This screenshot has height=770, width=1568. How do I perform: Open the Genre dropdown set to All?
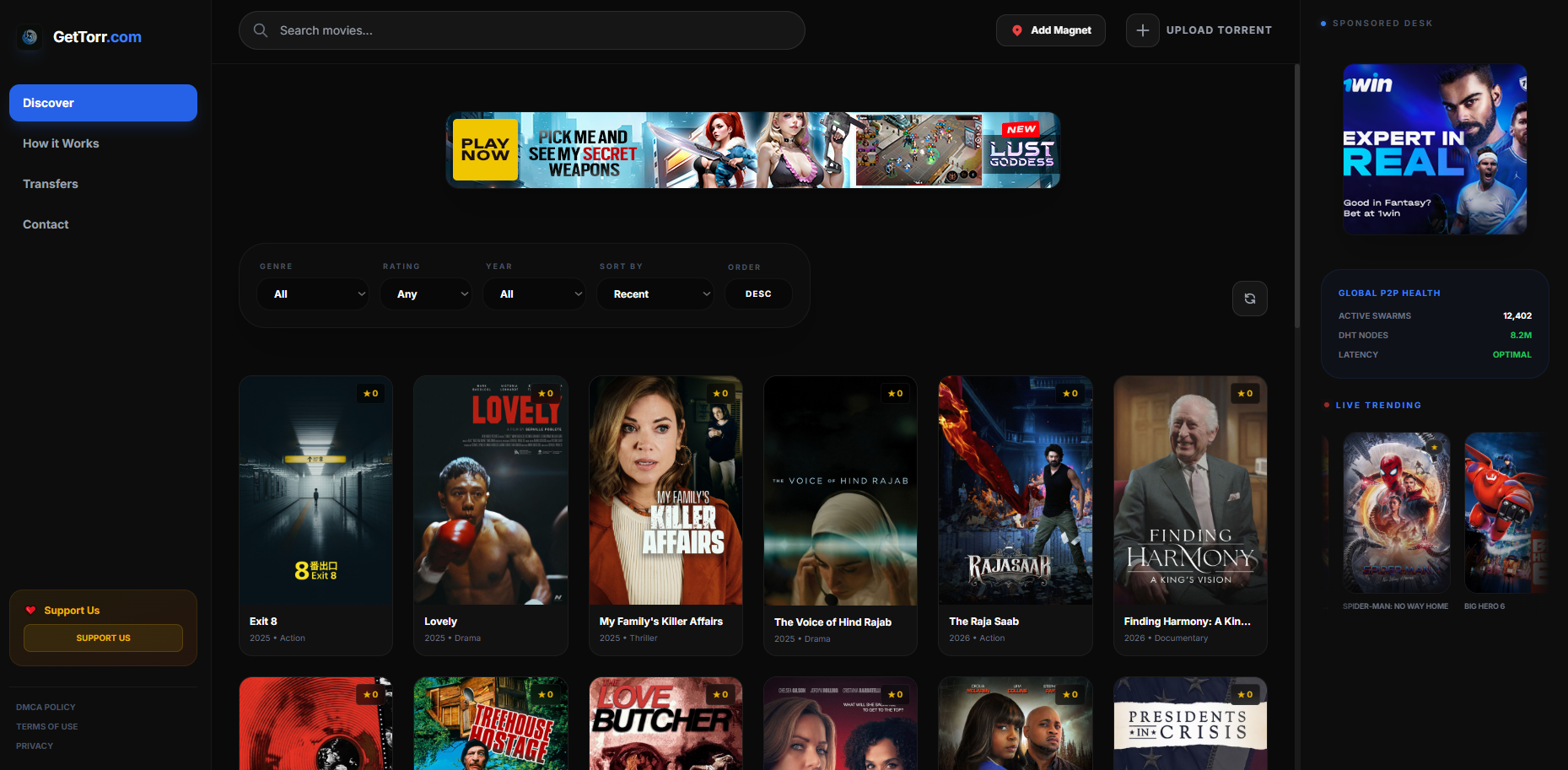click(x=313, y=293)
